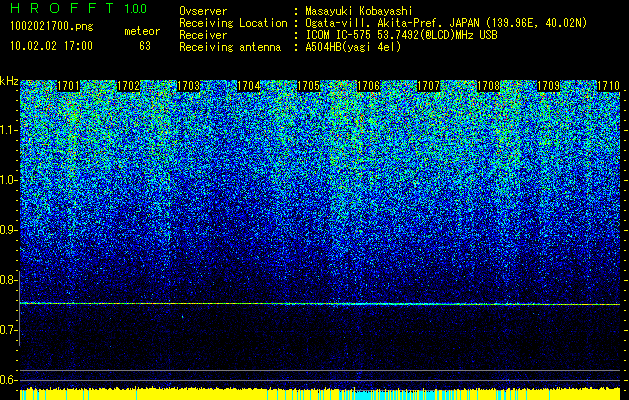The image size is (629, 400).
Task: Click the 1.0 frequency axis label
Action: [x=9, y=180]
